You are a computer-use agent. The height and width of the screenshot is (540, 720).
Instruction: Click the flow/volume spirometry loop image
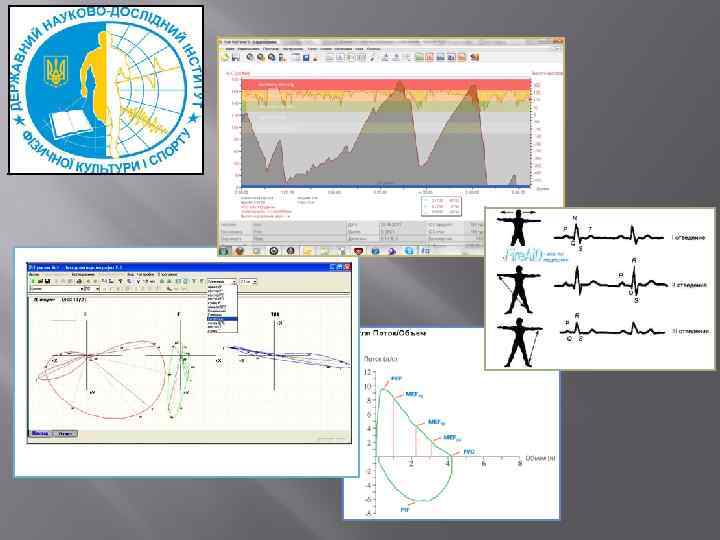[x=452, y=422]
